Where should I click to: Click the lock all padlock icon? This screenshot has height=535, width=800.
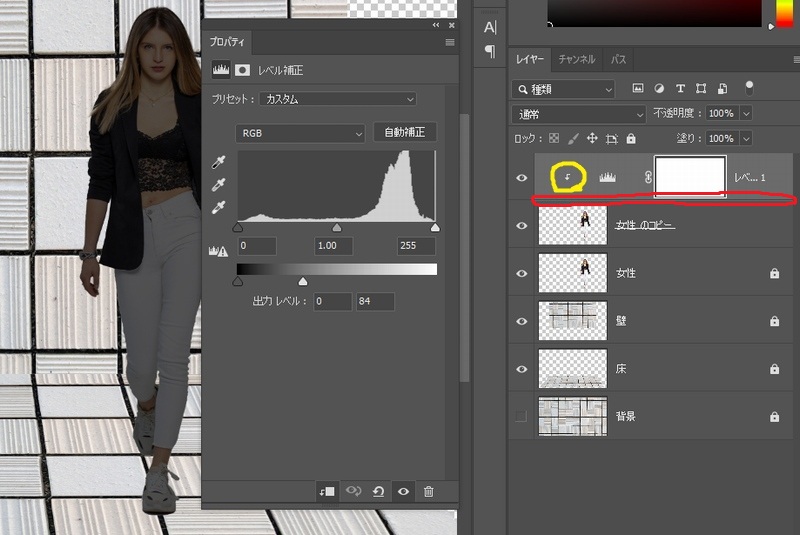coord(631,139)
